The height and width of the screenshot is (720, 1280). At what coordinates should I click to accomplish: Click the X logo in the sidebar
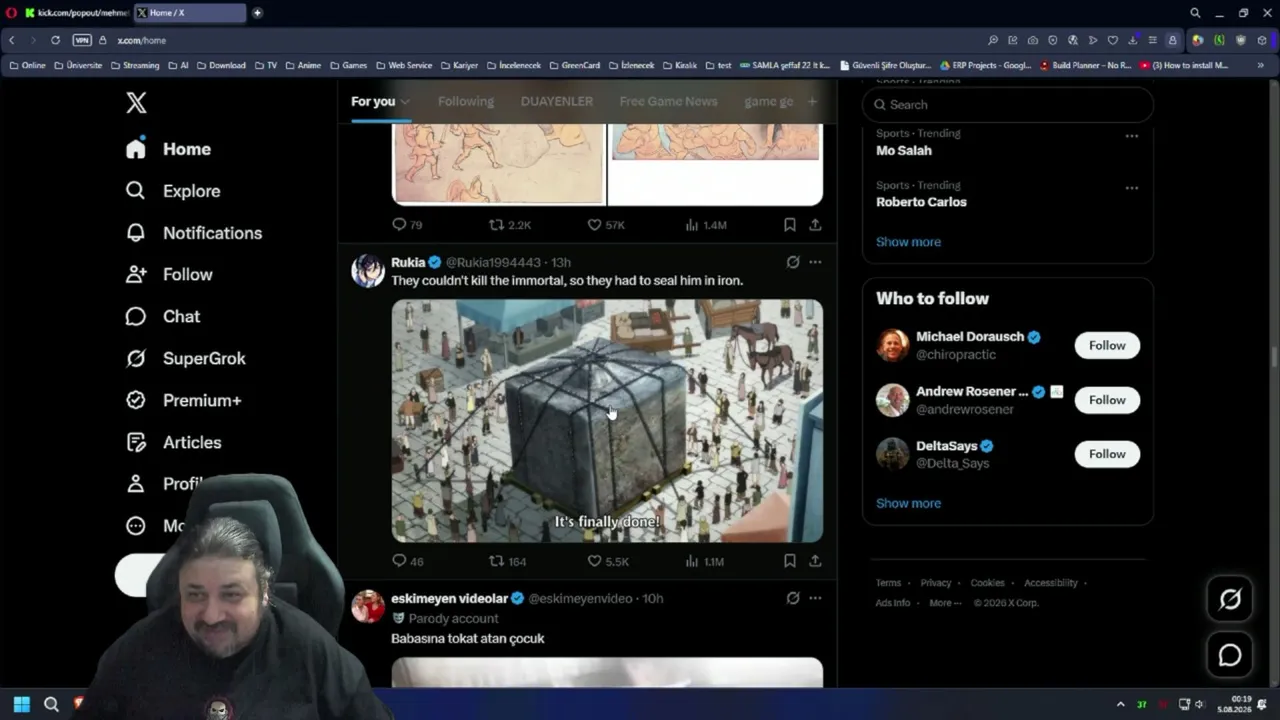pos(136,102)
